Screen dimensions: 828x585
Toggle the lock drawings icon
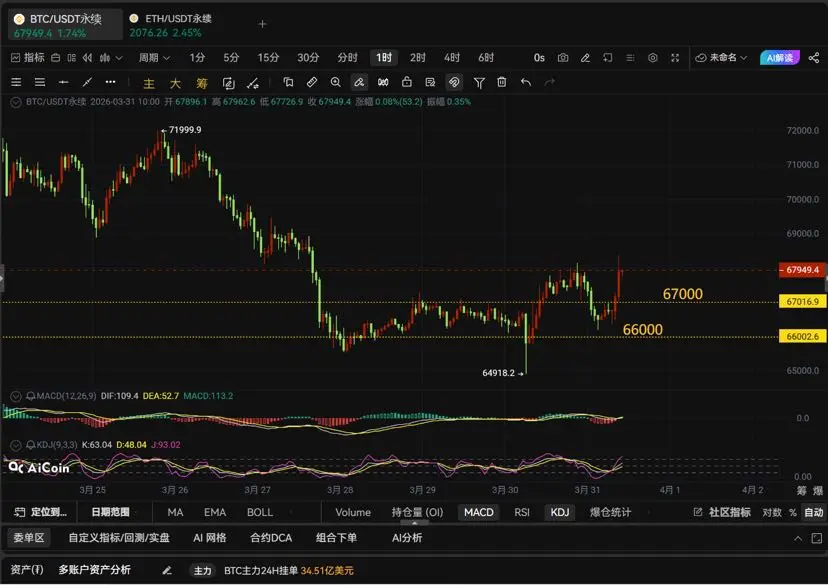[407, 82]
